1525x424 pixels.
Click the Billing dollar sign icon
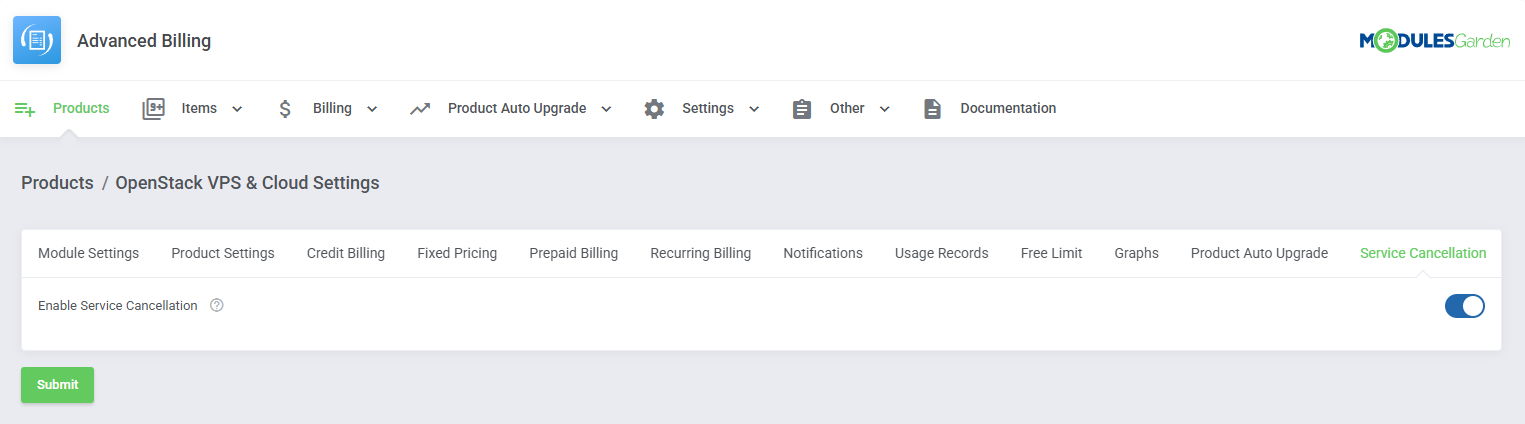pos(285,109)
